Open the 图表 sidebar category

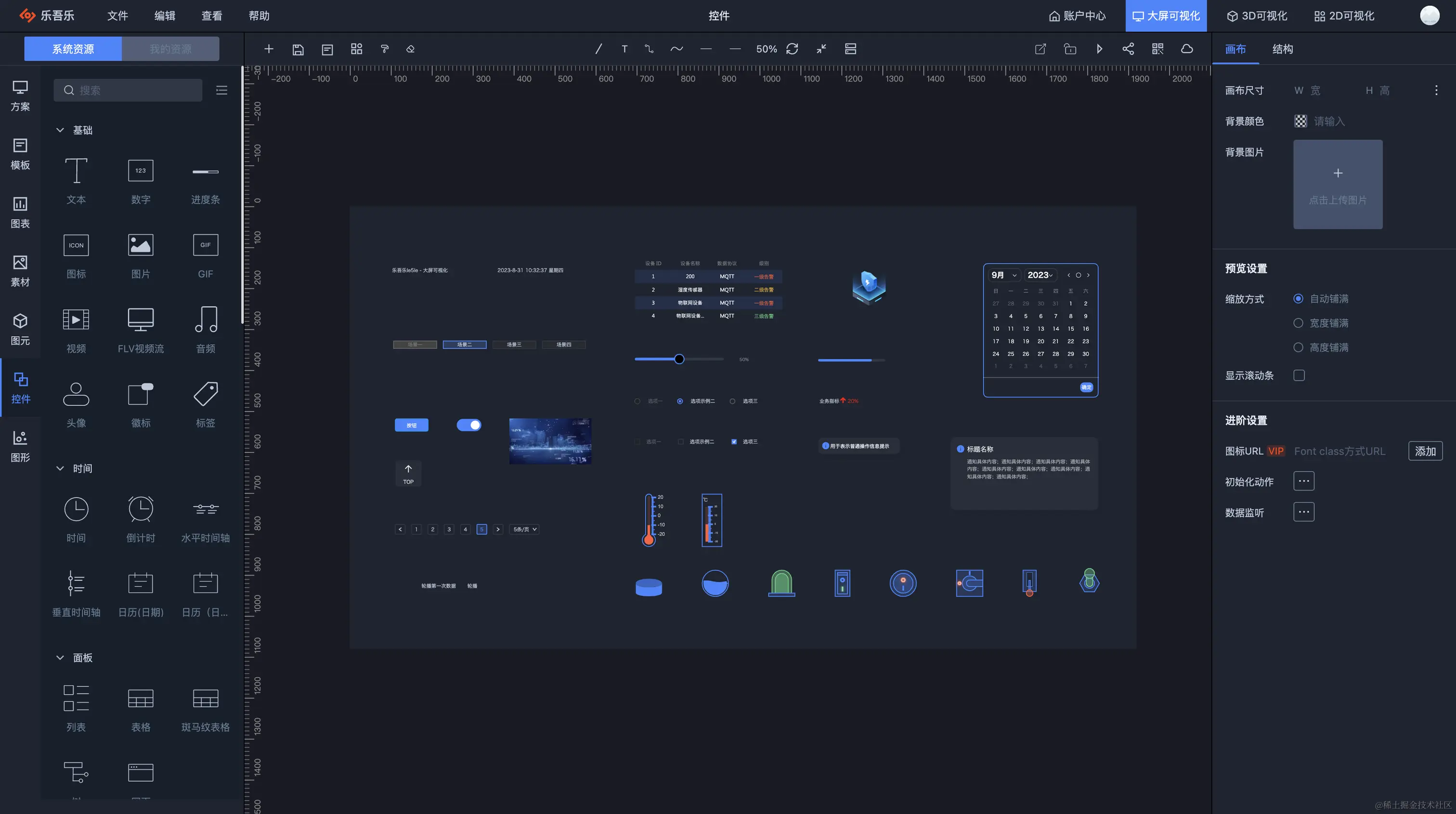(x=20, y=211)
